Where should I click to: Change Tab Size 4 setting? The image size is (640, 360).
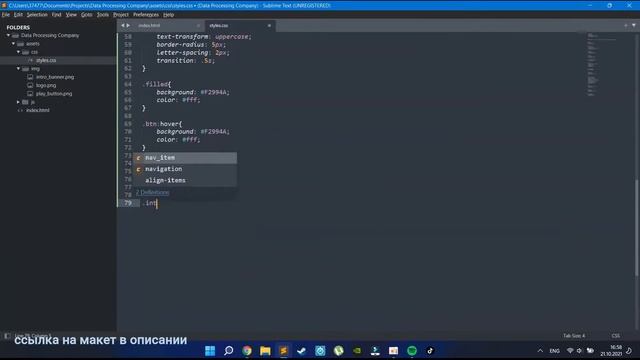point(574,336)
